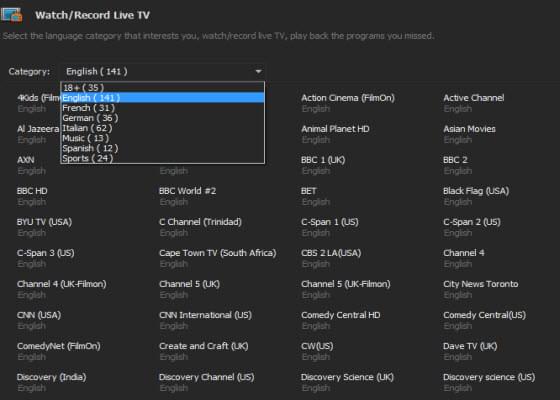Open the BBC HD channel

point(32,191)
